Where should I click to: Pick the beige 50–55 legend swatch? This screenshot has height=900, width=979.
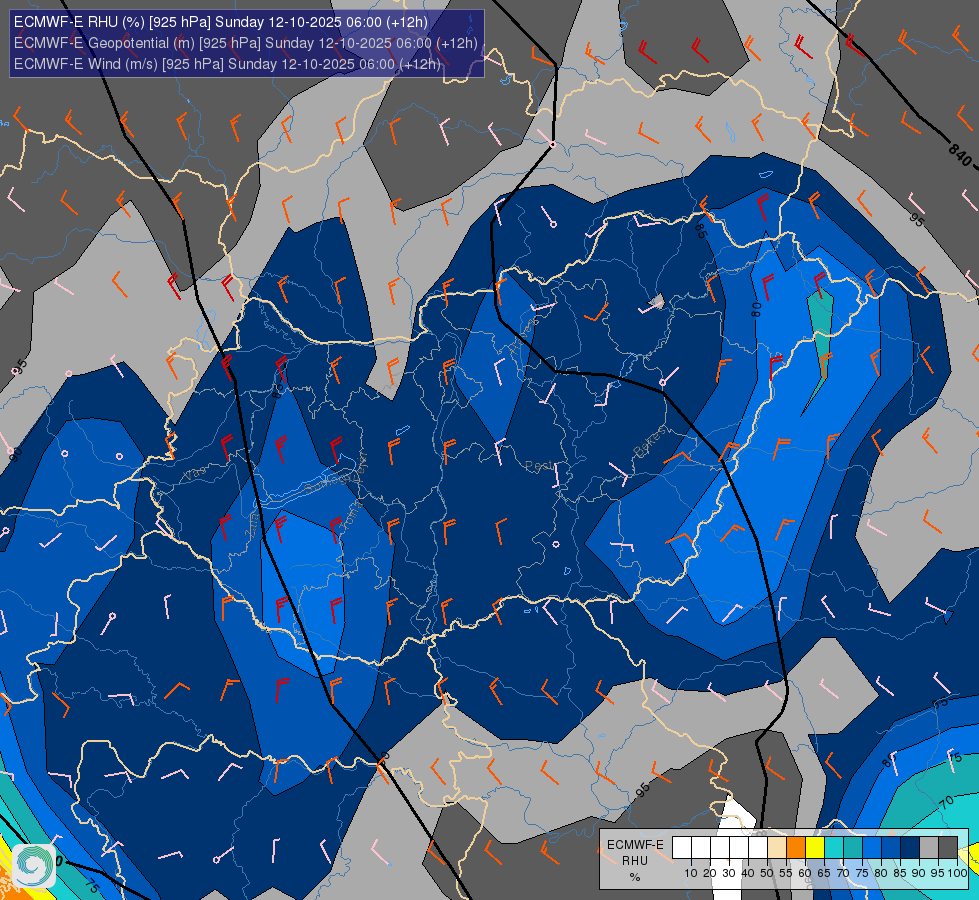tap(777, 848)
